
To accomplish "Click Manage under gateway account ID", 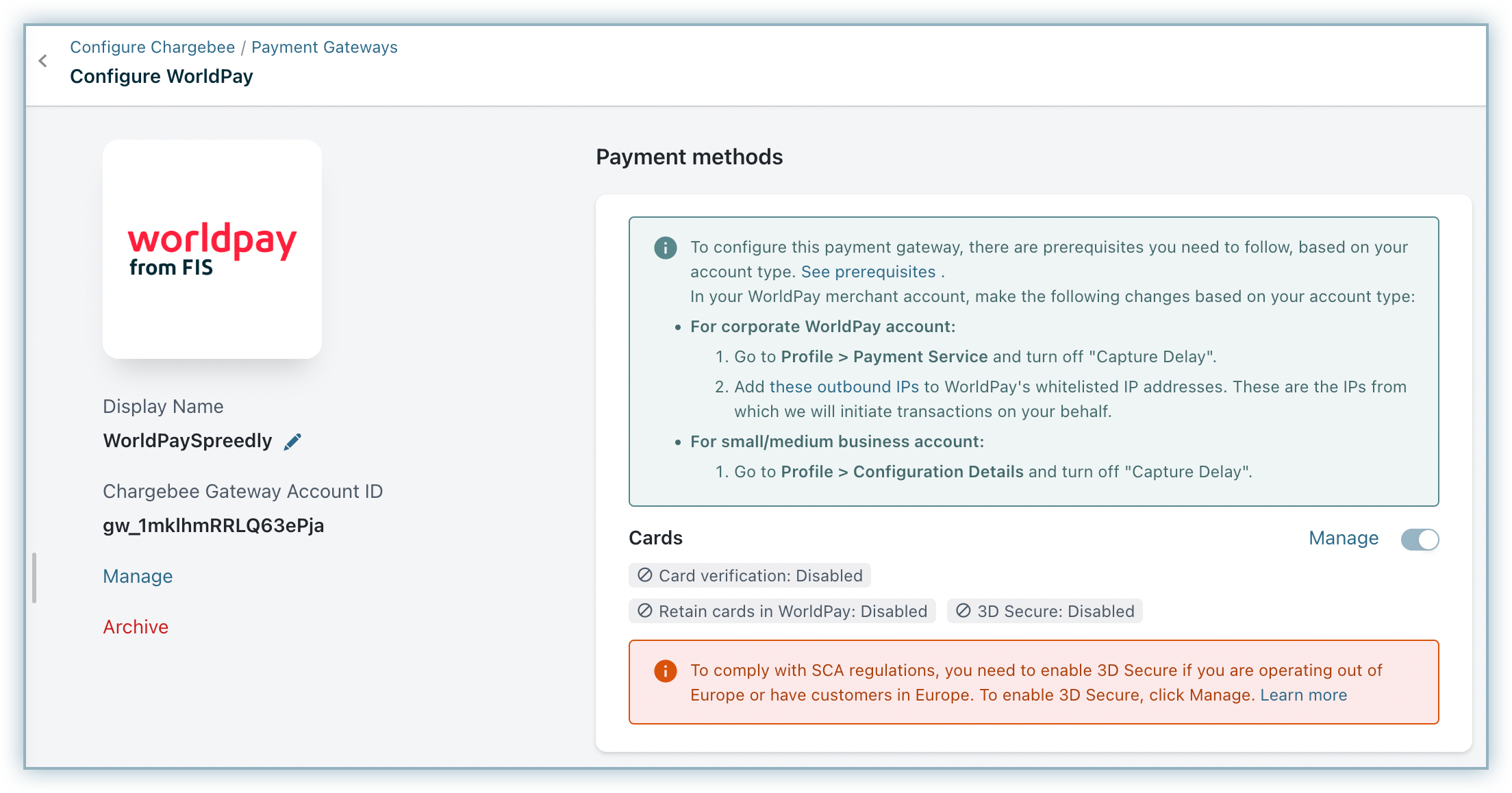I will tap(138, 577).
